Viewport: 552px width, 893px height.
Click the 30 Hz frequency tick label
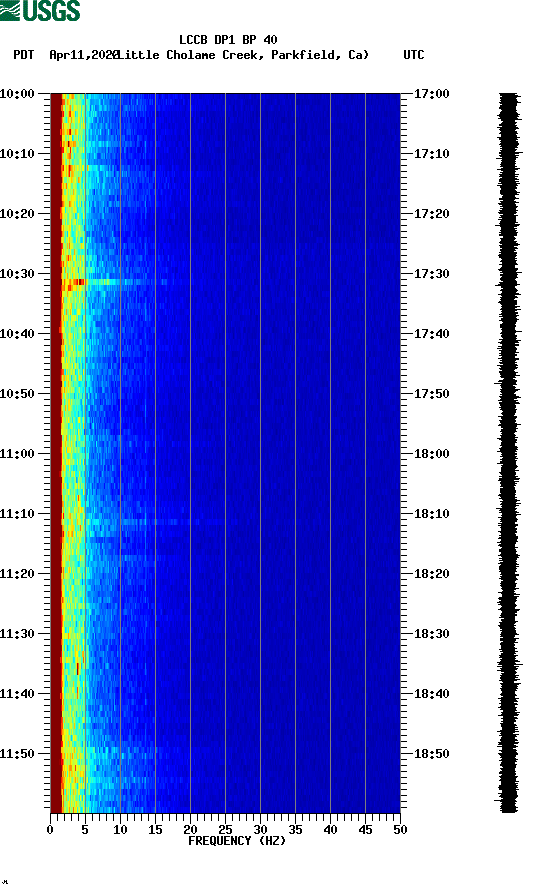pos(260,830)
